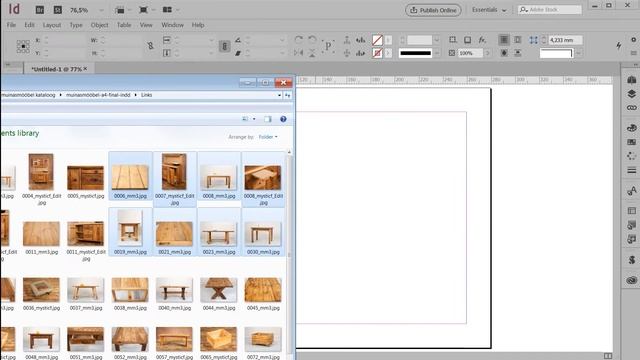
Task: Click the Links folder in Explorer breadcrumb
Action: click(147, 95)
